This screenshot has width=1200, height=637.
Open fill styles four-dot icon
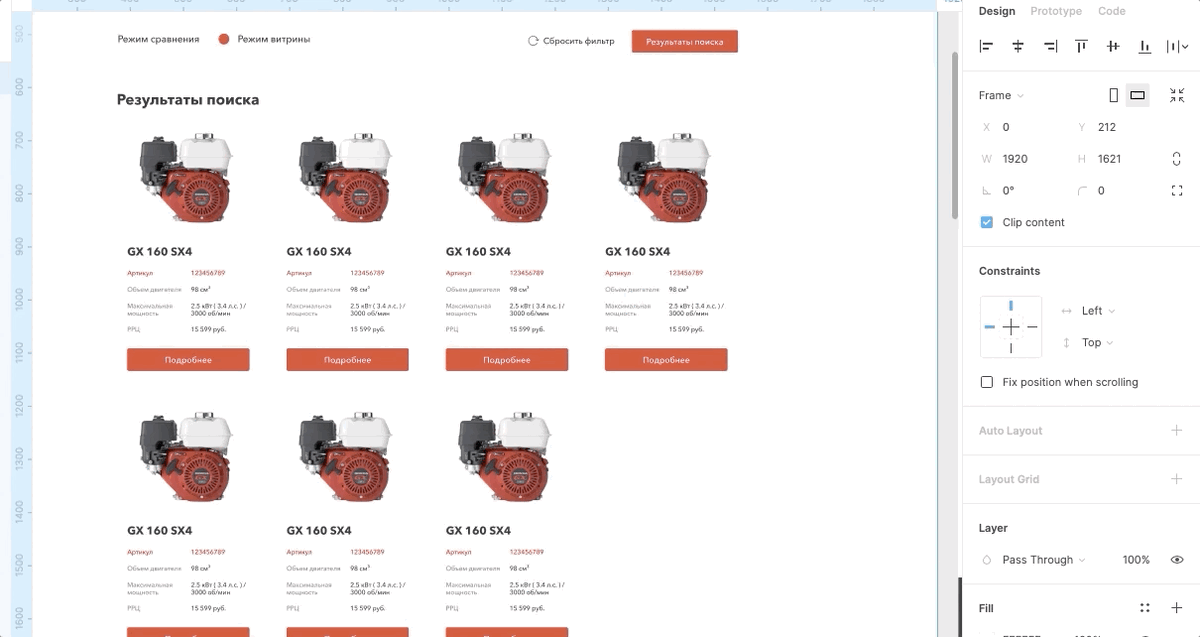click(x=1145, y=608)
